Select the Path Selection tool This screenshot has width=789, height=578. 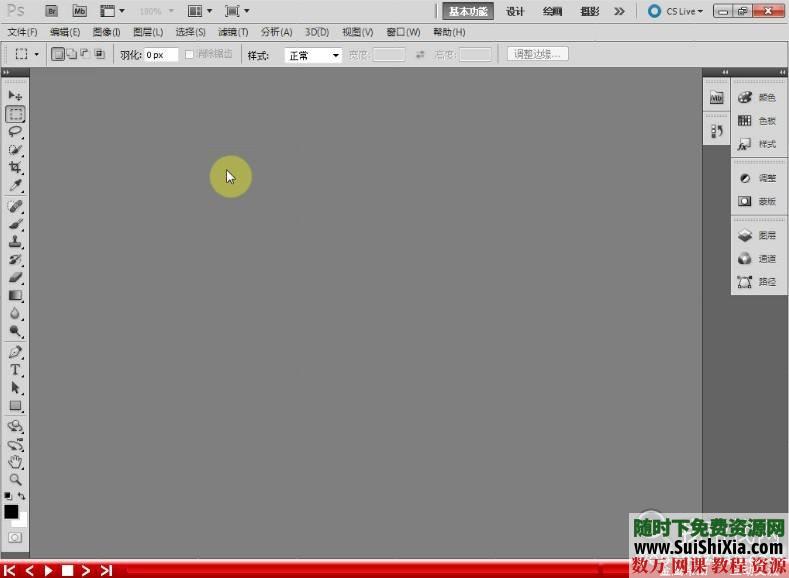click(15, 388)
